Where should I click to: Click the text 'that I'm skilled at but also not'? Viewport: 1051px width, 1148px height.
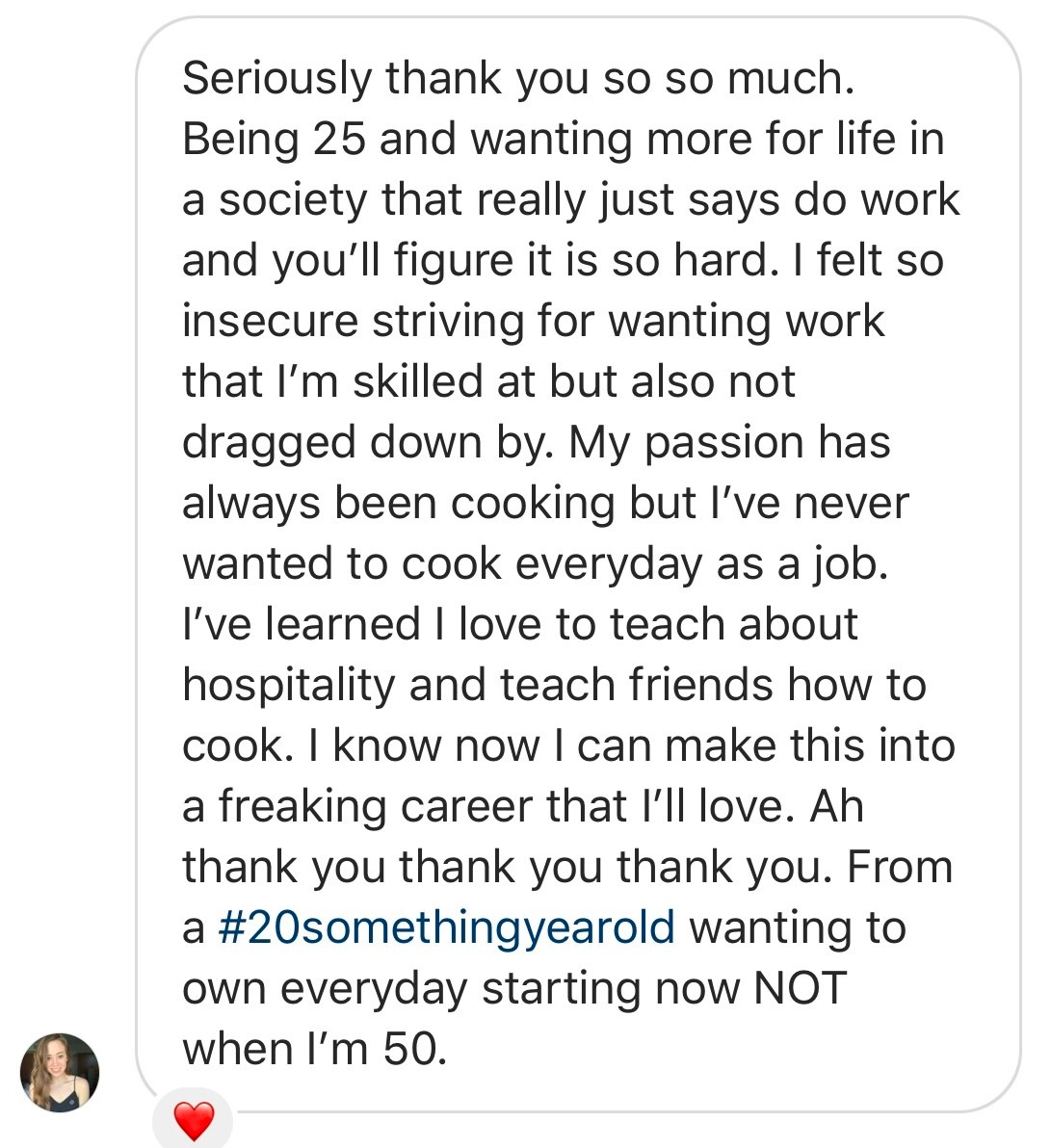point(488,382)
